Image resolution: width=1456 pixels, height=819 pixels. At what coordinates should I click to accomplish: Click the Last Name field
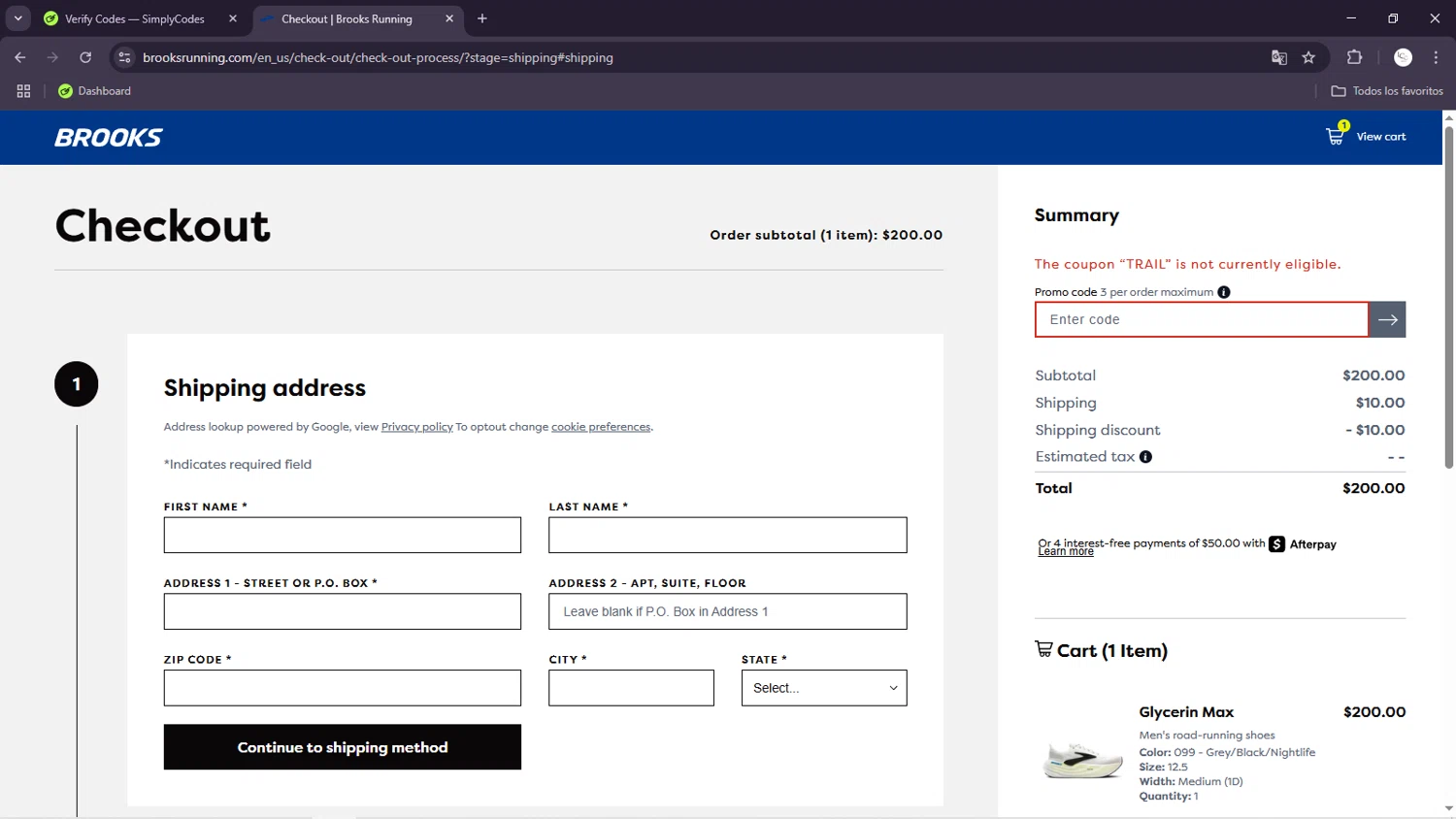pos(728,535)
